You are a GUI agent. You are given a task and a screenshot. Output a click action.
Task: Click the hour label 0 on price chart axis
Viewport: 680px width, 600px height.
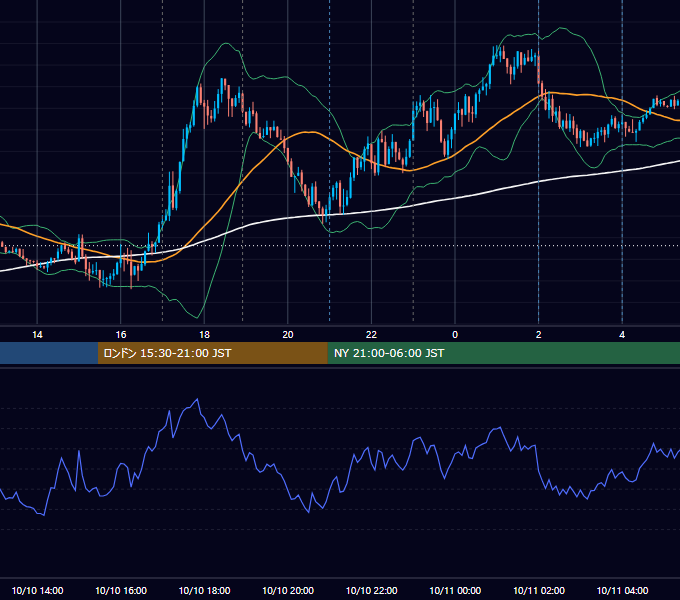(x=455, y=335)
